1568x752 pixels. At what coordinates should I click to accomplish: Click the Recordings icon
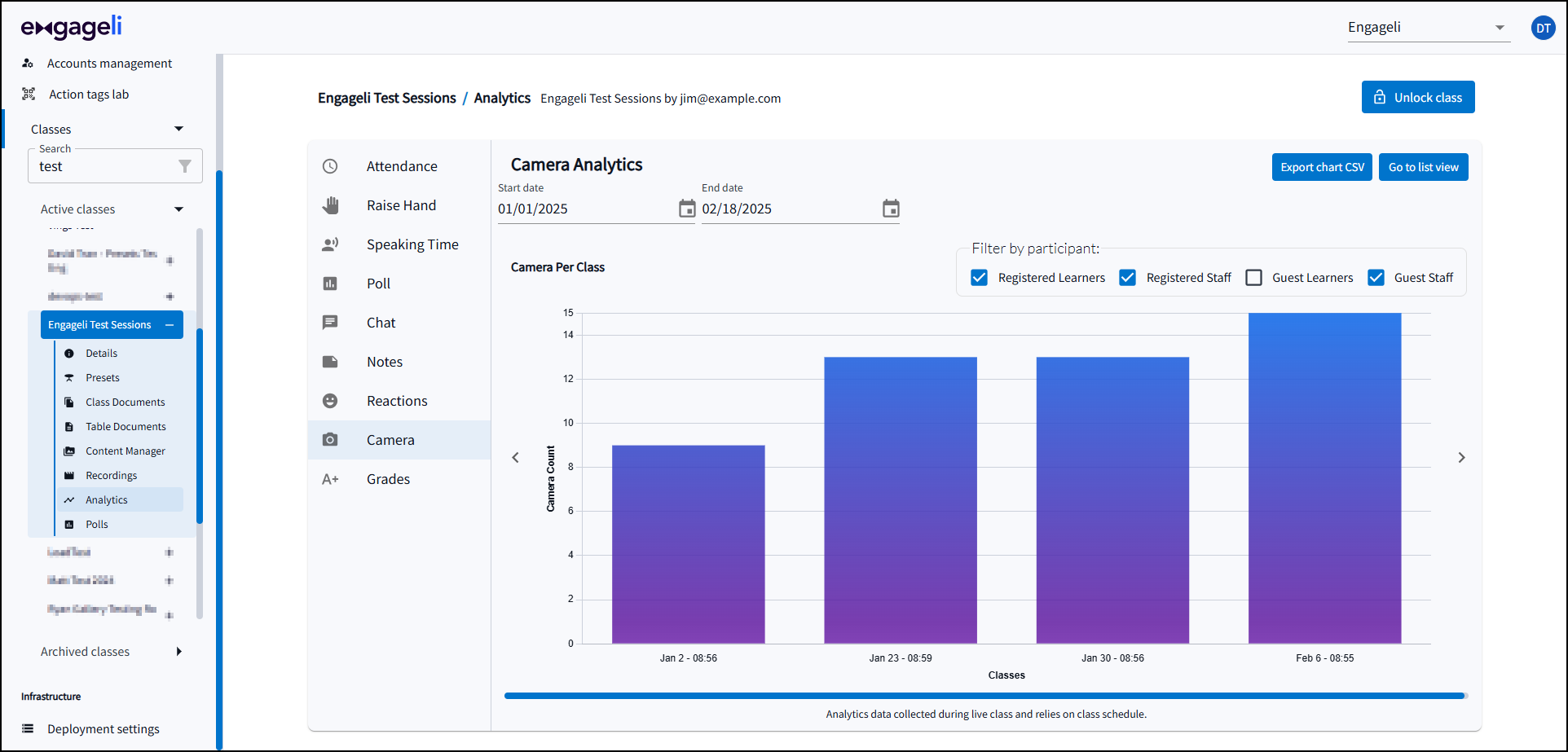pyautogui.click(x=69, y=476)
